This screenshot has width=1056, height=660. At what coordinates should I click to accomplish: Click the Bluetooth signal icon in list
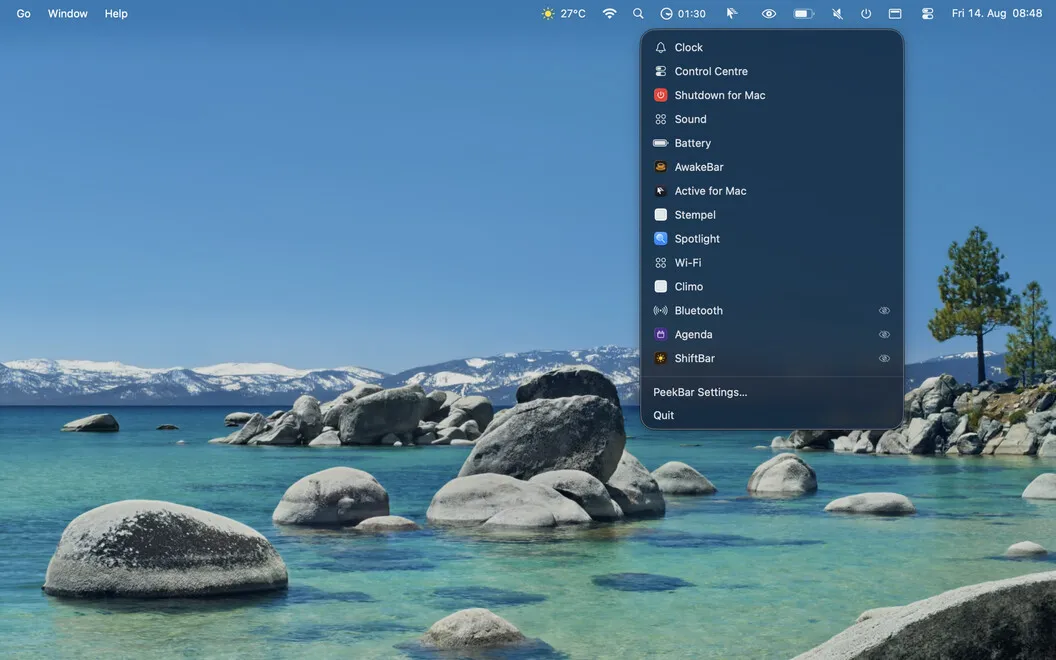pyautogui.click(x=661, y=310)
